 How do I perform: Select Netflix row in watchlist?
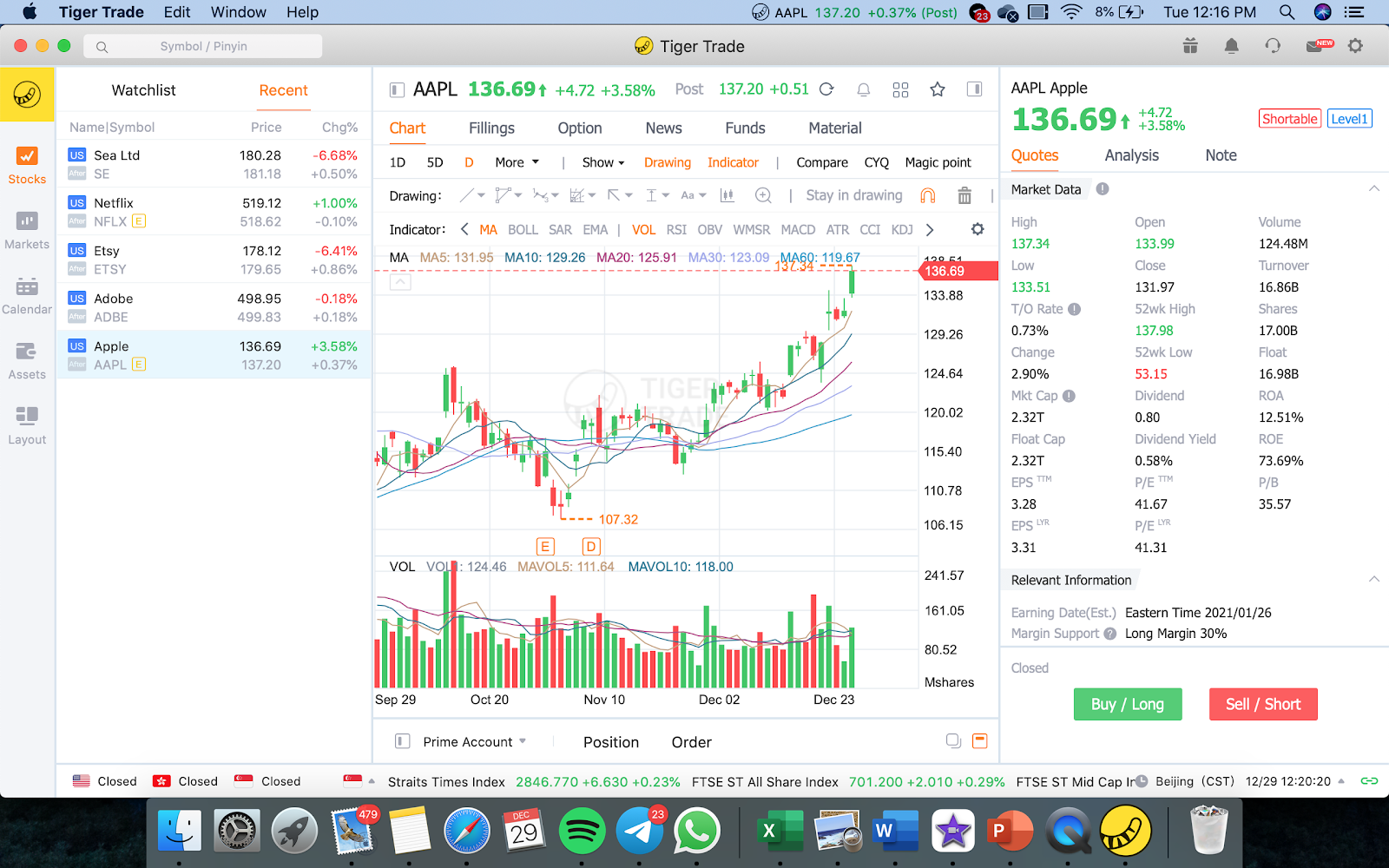[214, 212]
